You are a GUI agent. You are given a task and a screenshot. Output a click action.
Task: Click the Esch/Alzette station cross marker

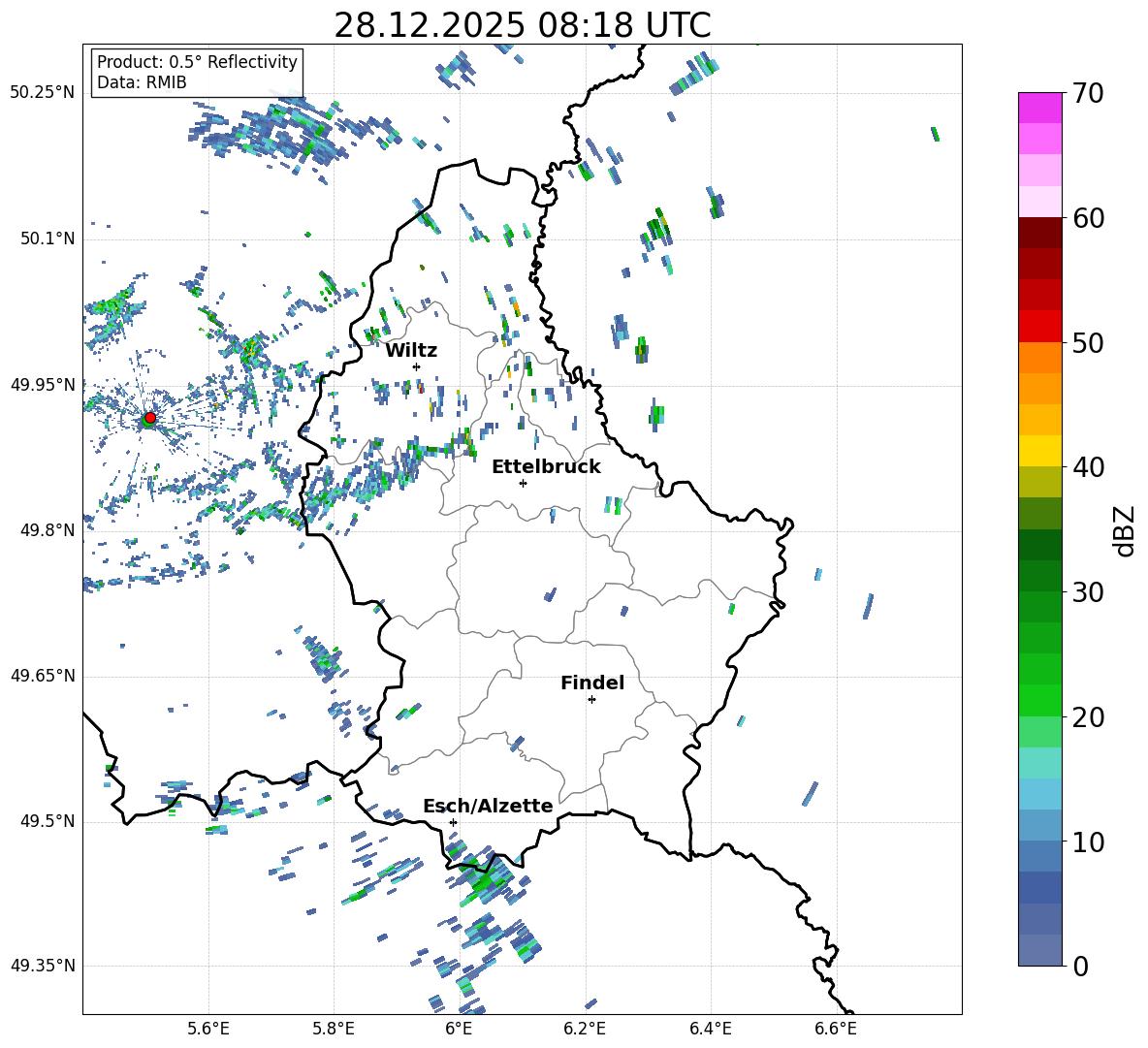[453, 822]
